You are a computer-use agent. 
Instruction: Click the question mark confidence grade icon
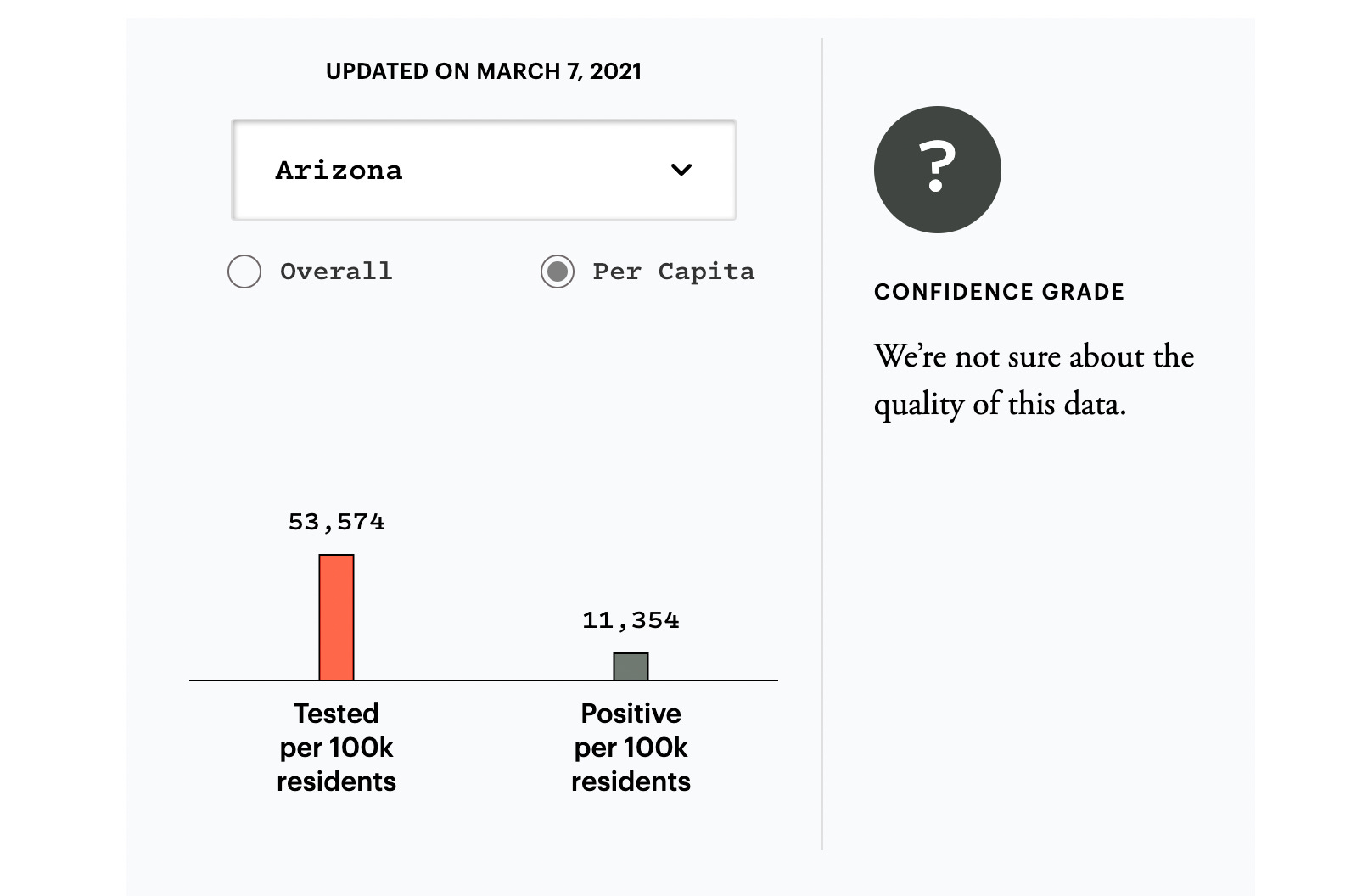937,170
